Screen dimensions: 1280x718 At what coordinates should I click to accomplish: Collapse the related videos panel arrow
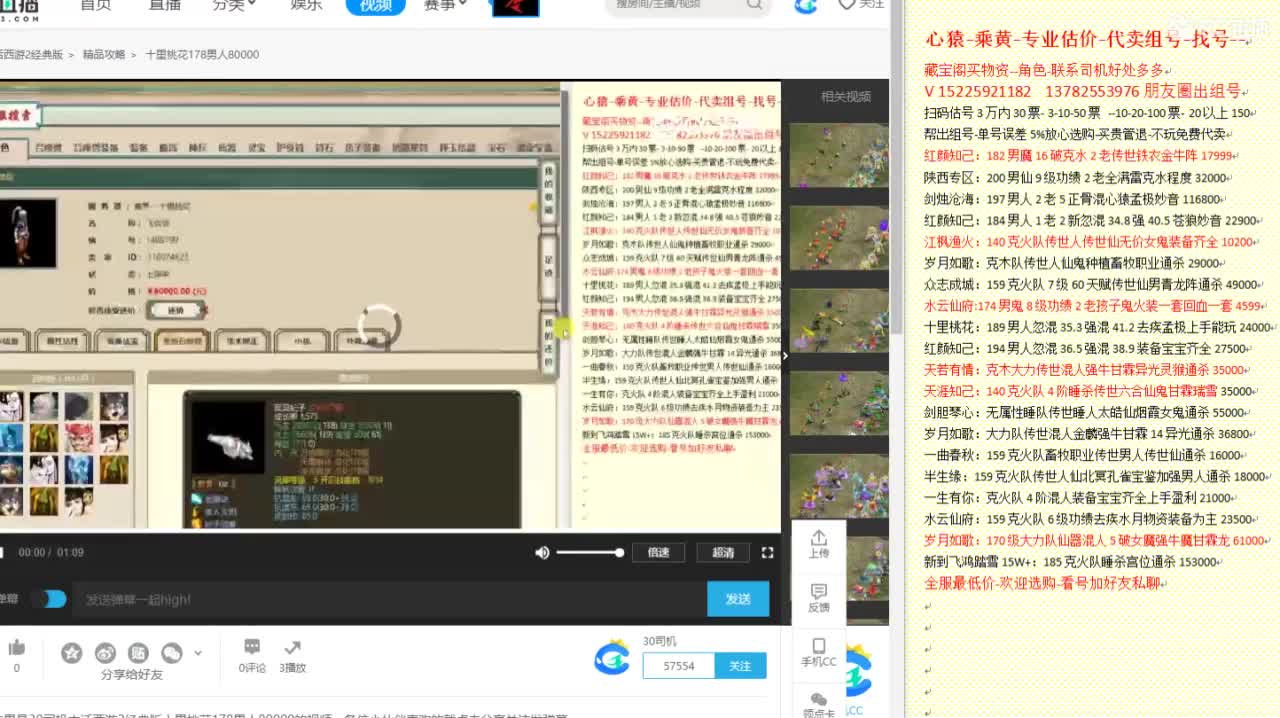click(785, 355)
